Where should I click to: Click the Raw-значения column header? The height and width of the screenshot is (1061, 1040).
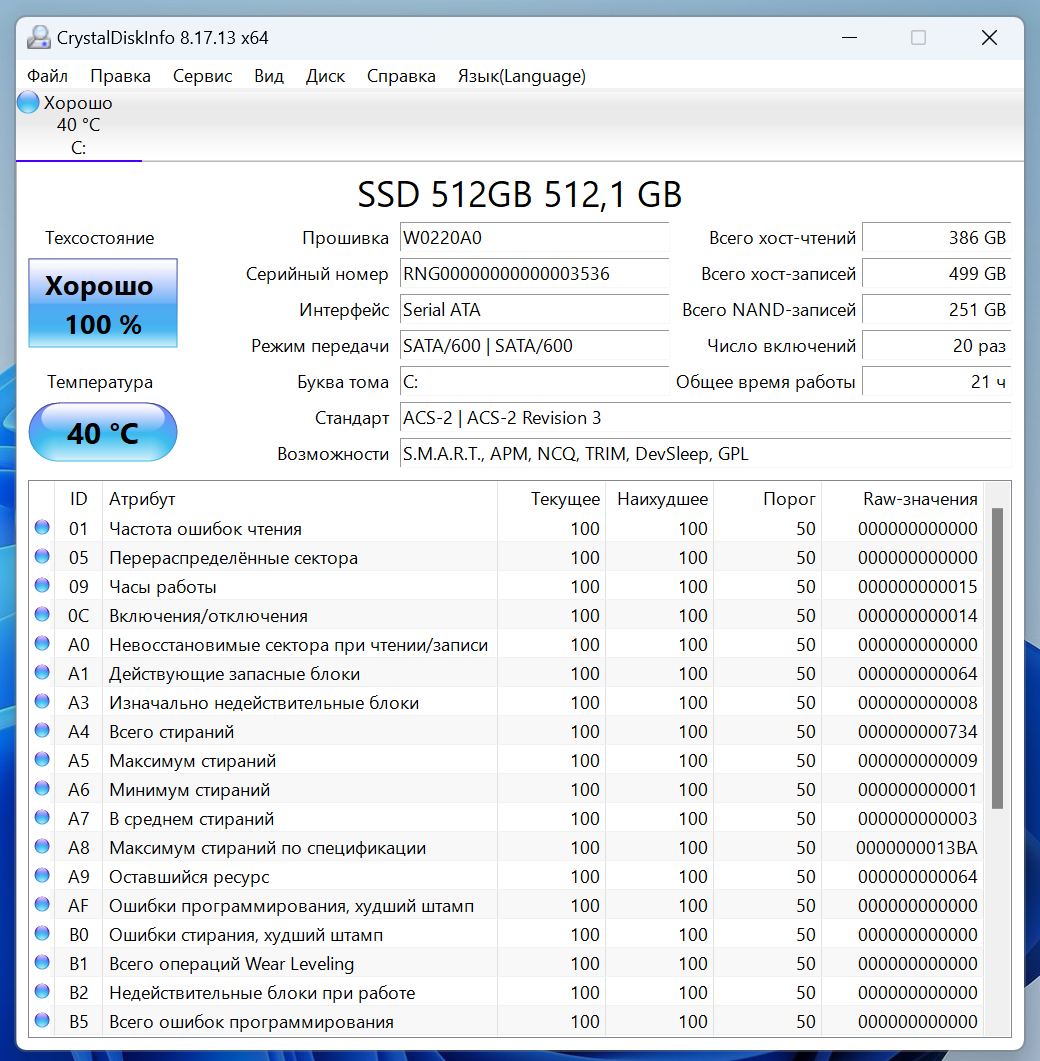tap(903, 499)
